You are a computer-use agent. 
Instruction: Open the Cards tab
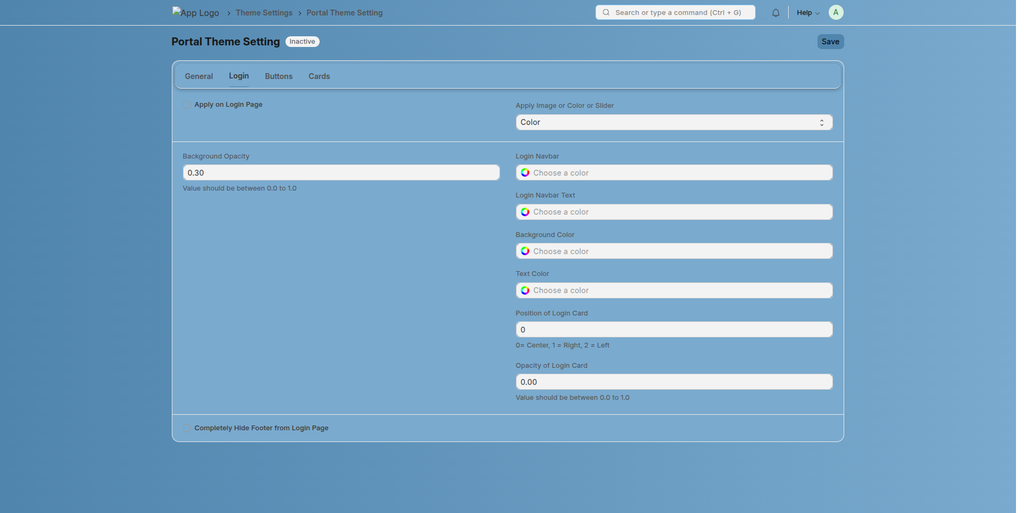coord(319,76)
